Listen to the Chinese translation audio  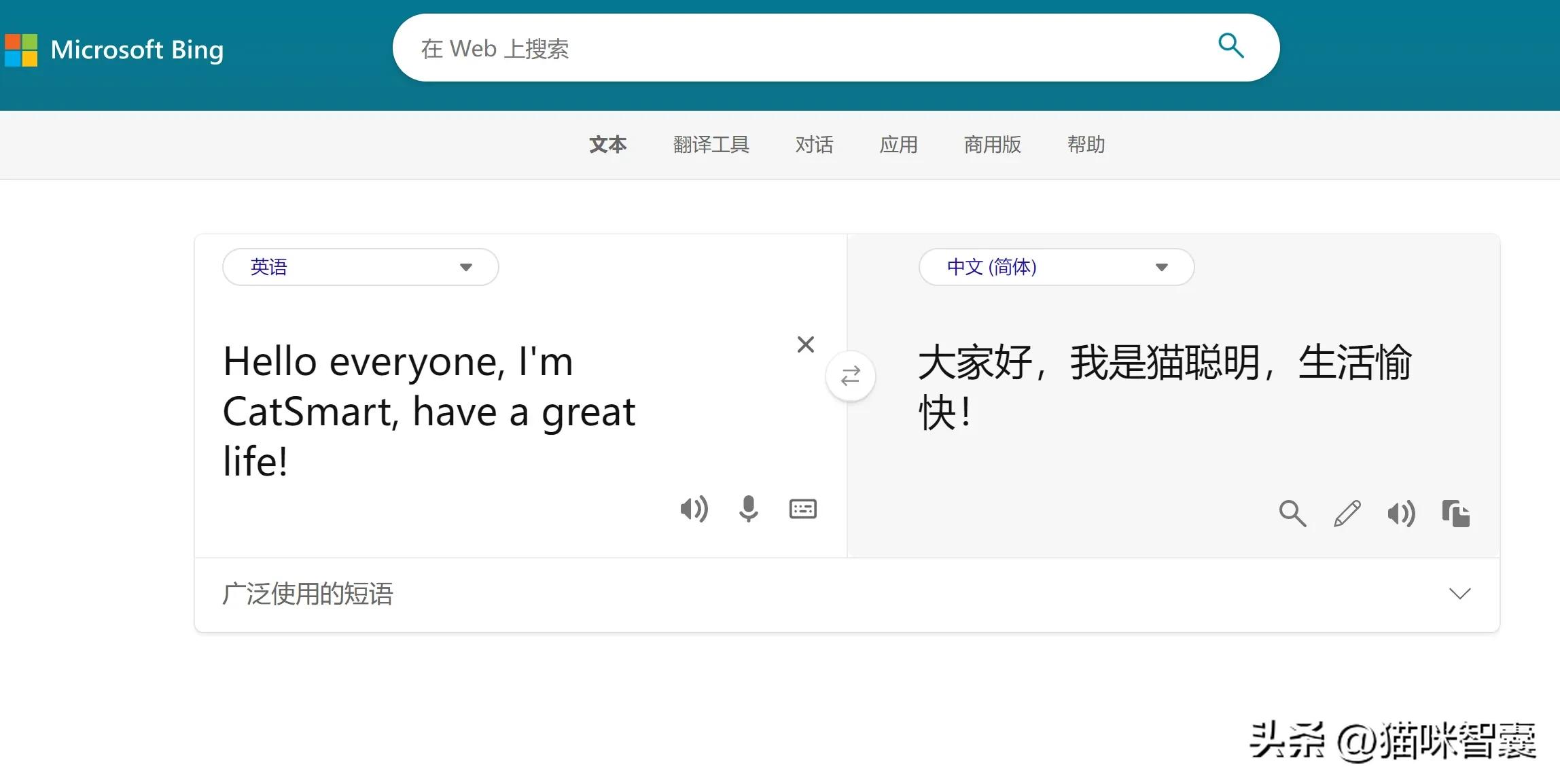[1401, 514]
